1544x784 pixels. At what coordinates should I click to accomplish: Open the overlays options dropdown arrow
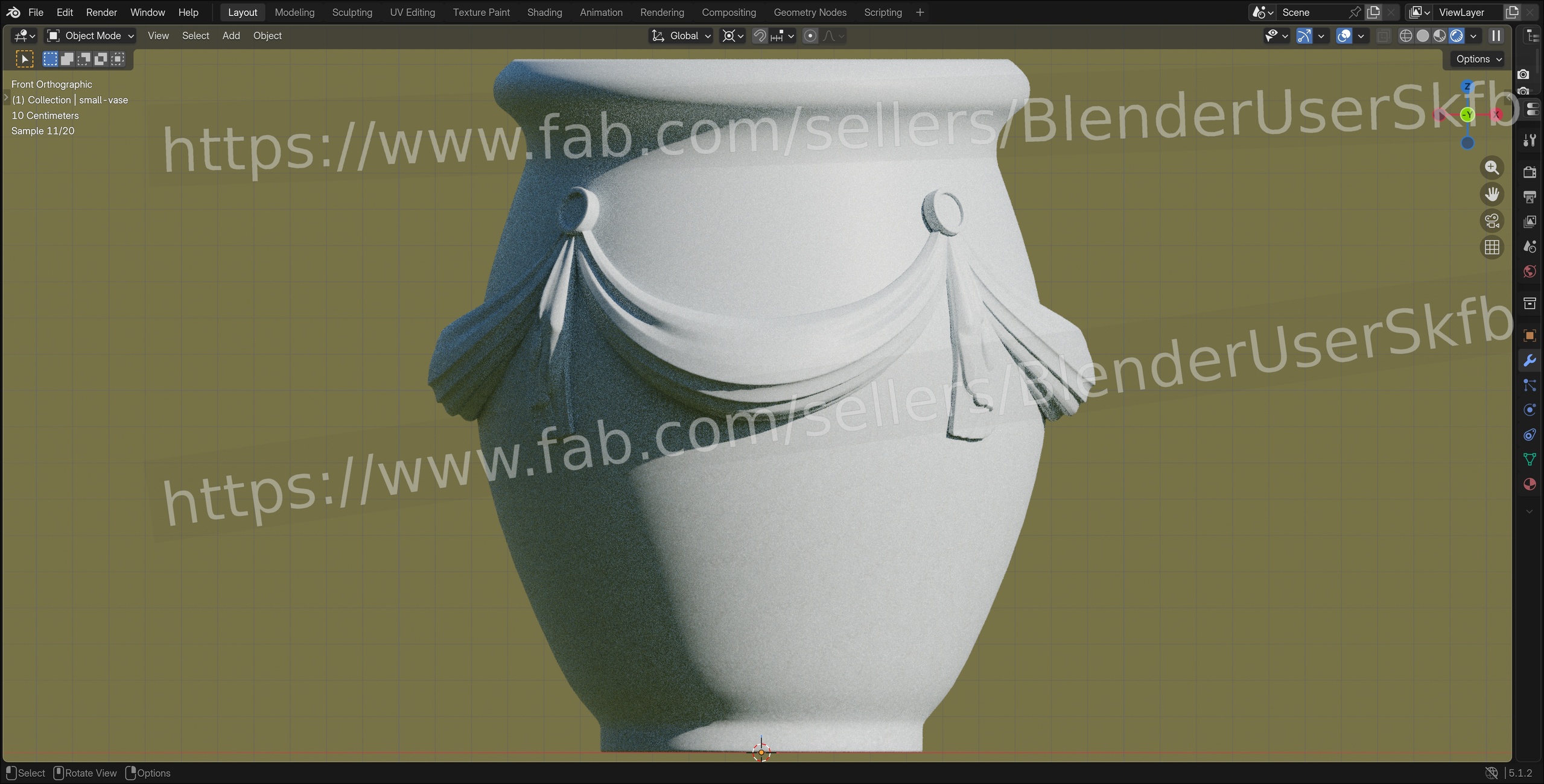[1361, 36]
